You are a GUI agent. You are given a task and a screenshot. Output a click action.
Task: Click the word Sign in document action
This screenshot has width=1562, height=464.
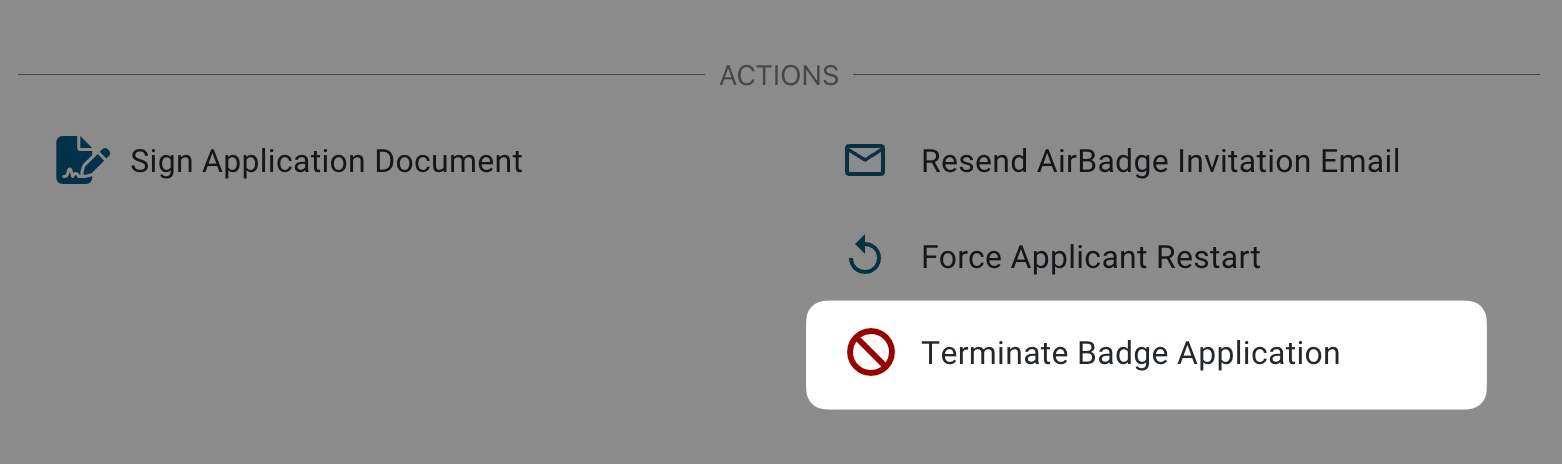pos(163,161)
